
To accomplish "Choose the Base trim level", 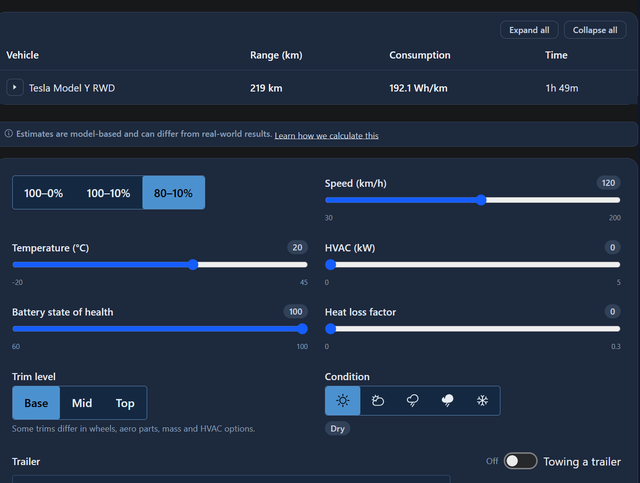I will [36, 403].
